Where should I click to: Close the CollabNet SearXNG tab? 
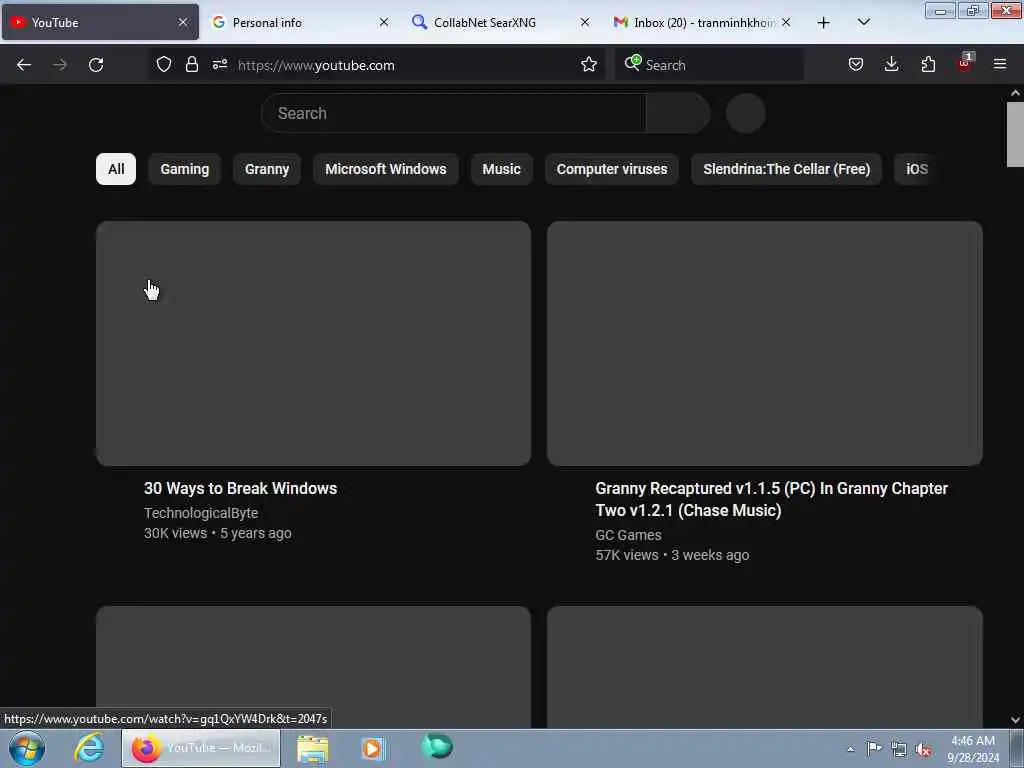584,22
